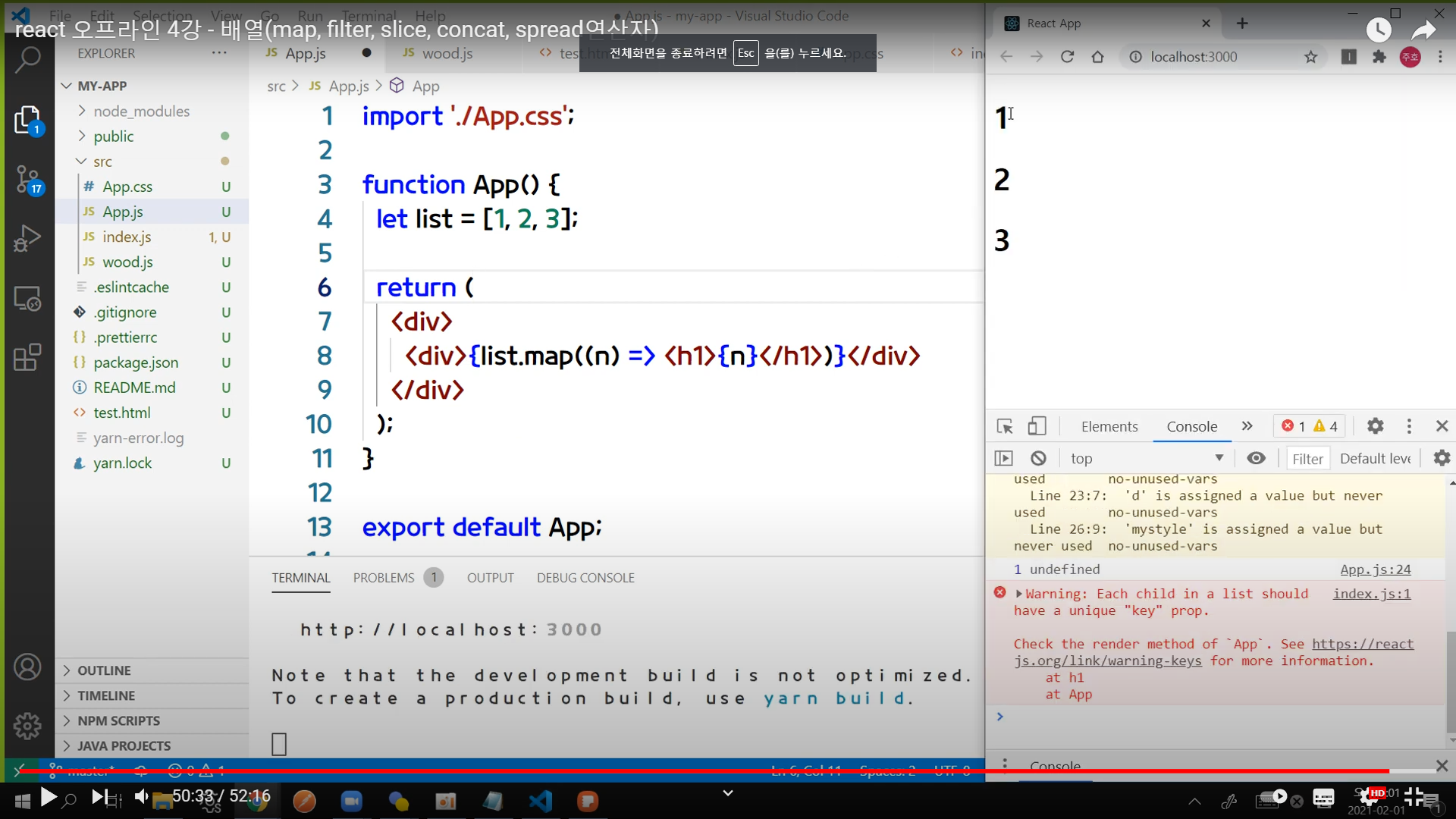Open the Explorer files icon in activity bar
The height and width of the screenshot is (819, 1456).
coord(27,120)
